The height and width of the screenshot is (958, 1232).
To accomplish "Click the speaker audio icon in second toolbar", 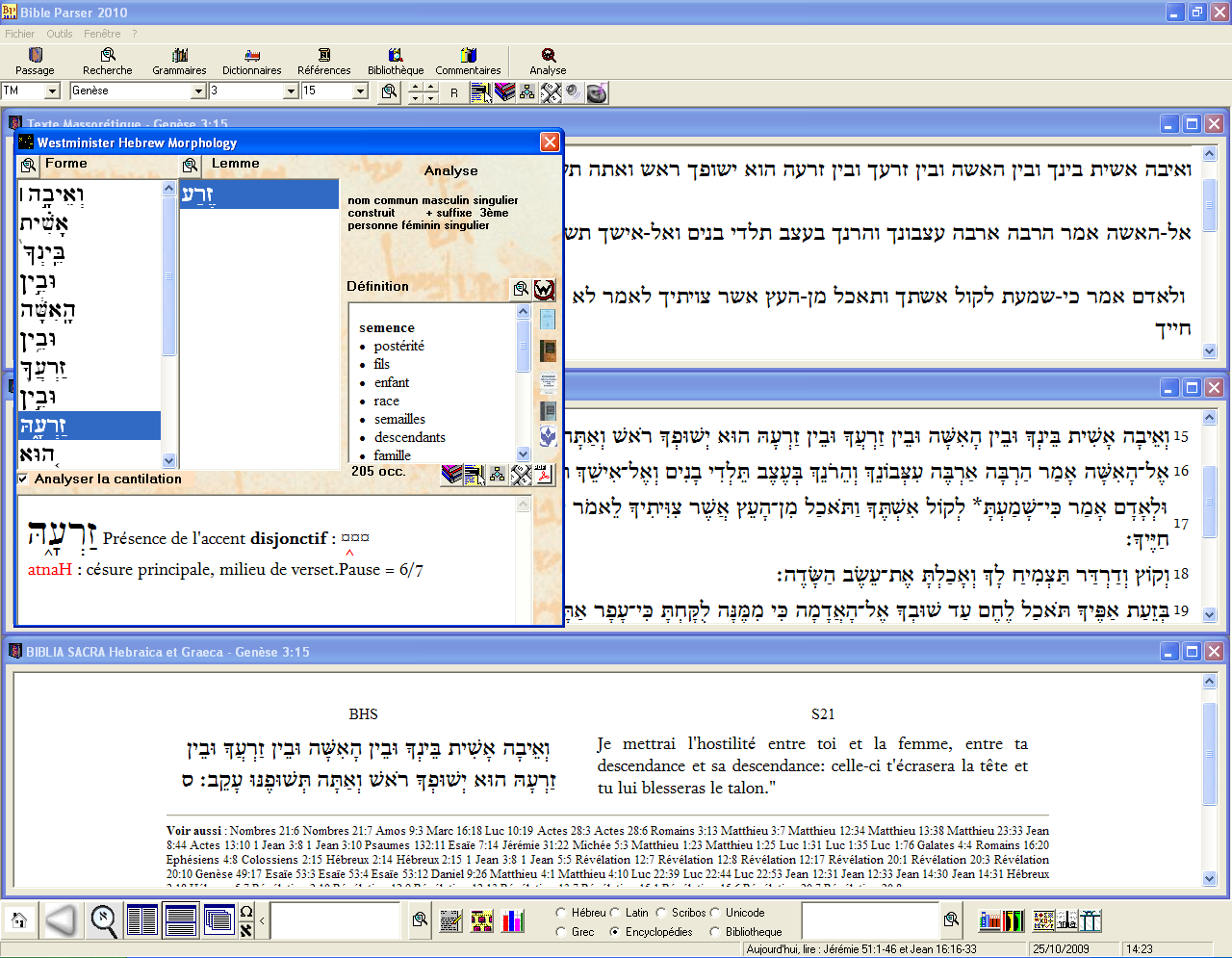I will 574,92.
